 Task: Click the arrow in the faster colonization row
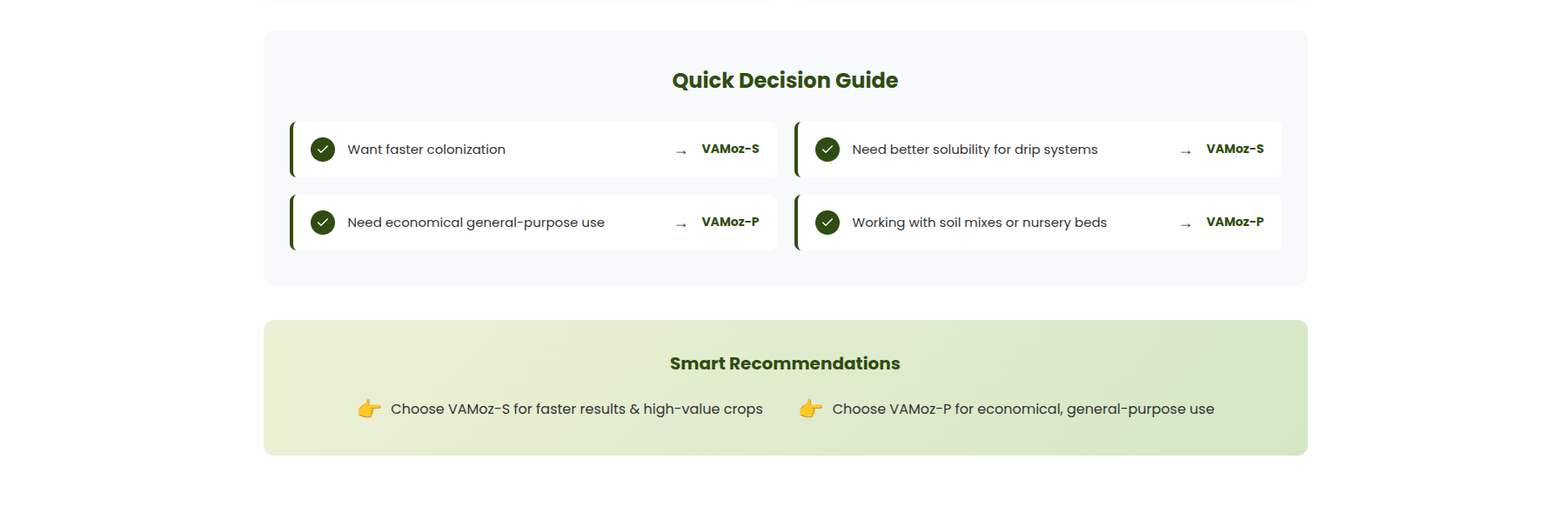click(x=681, y=151)
